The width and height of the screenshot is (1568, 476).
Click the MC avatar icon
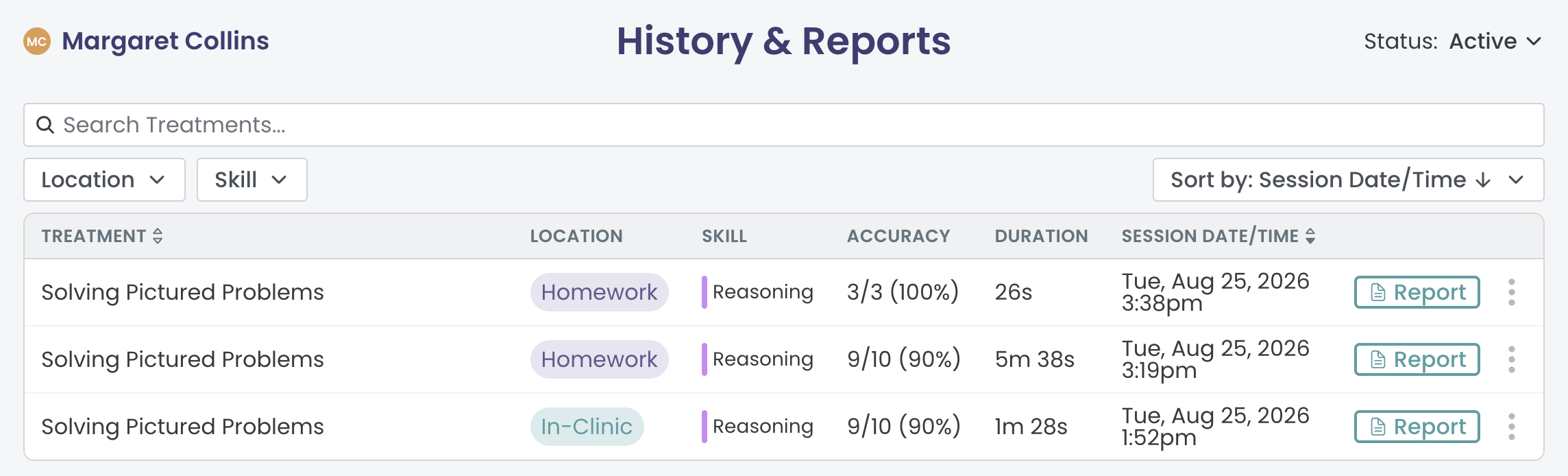pos(37,41)
